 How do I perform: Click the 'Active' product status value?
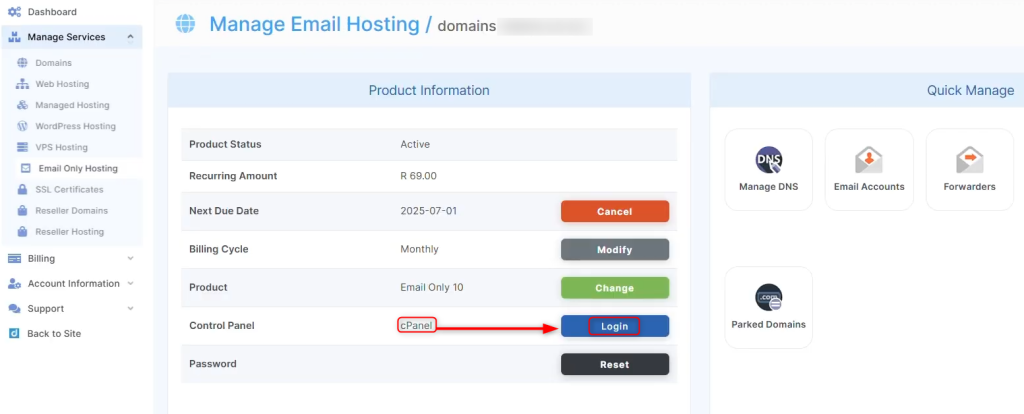tap(415, 144)
